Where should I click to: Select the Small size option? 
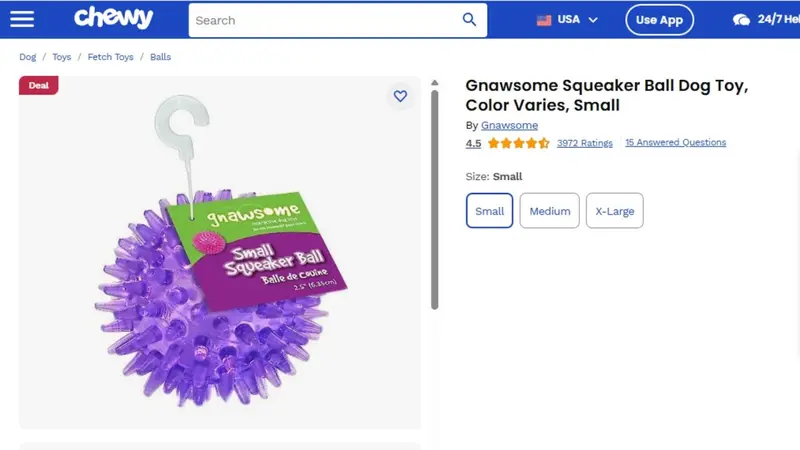(x=489, y=211)
